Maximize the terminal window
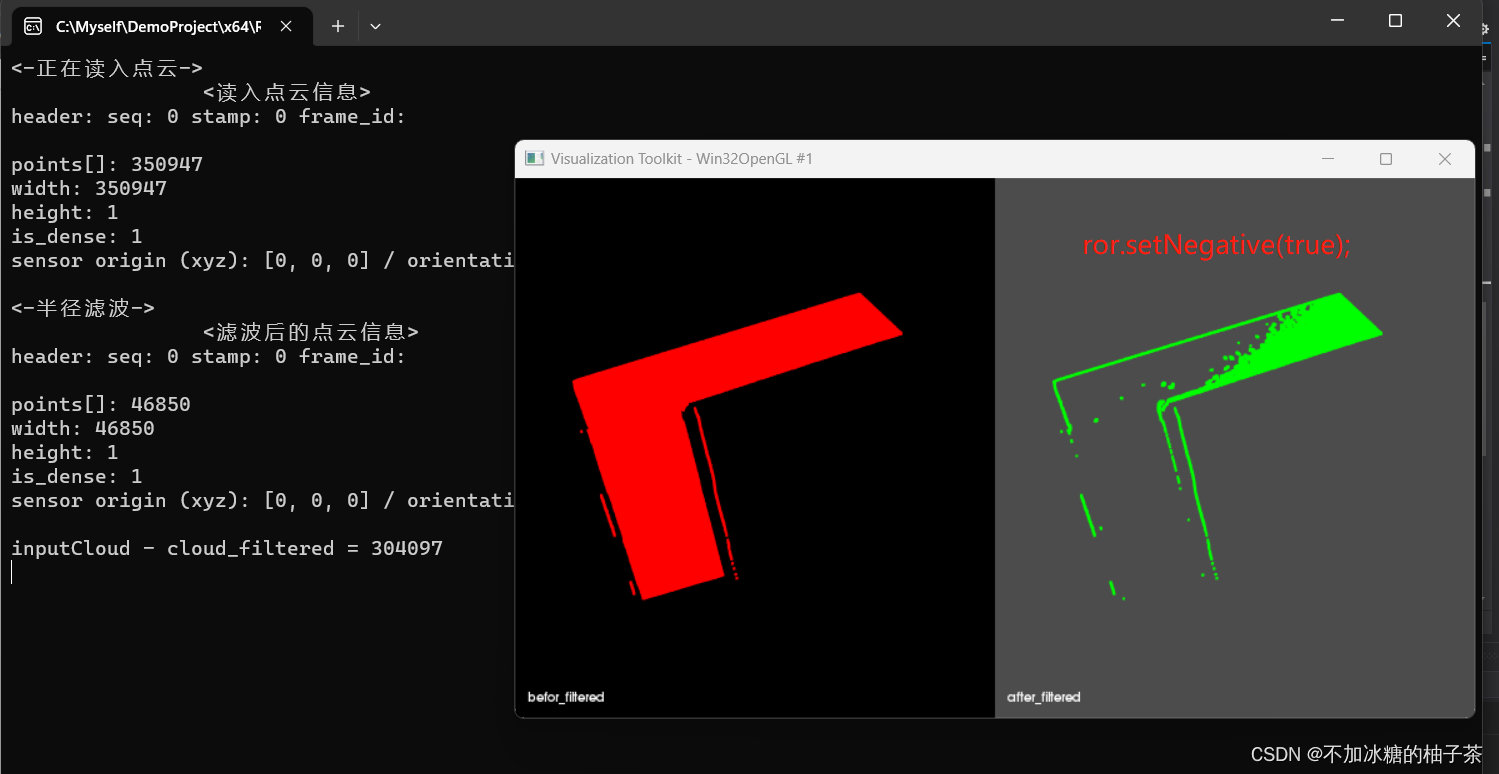This screenshot has height=774, width=1499. pyautogui.click(x=1395, y=20)
